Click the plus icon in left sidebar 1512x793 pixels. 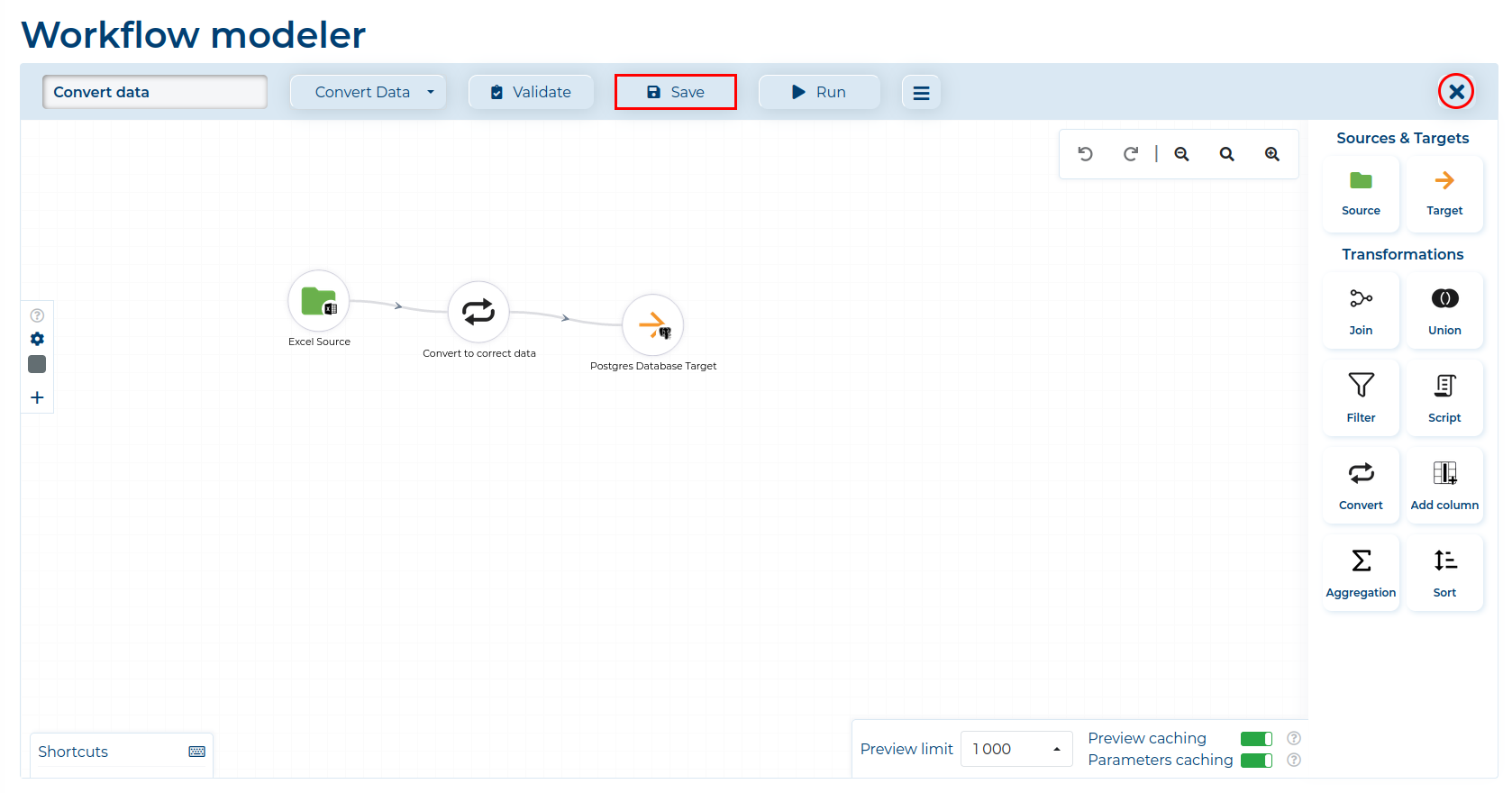point(37,397)
